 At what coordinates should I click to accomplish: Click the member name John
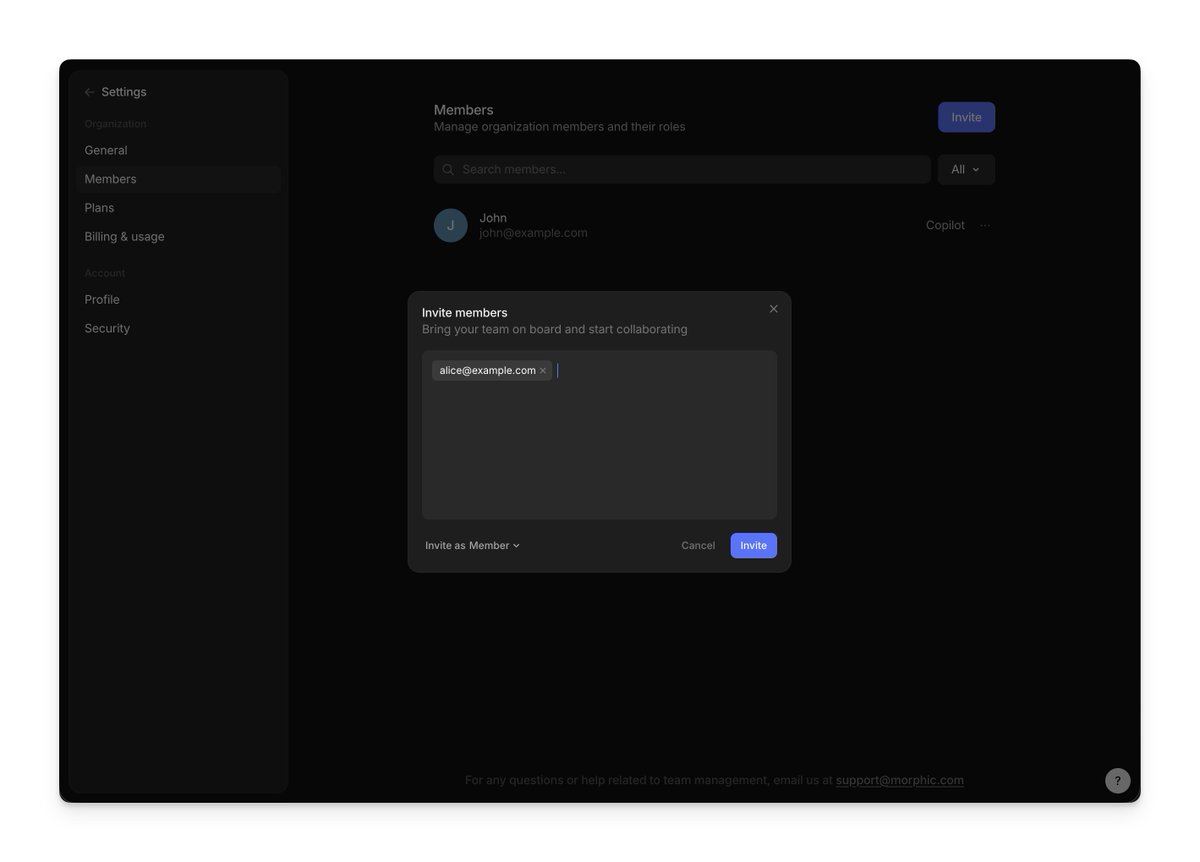493,218
